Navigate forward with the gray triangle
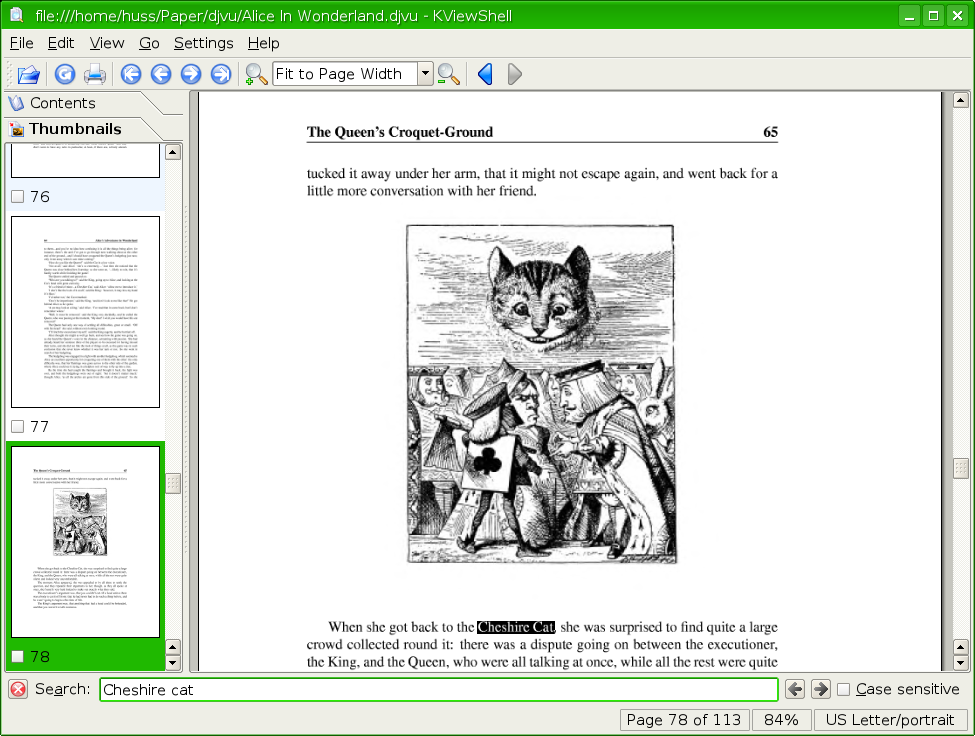Viewport: 975px width, 736px height. pyautogui.click(x=514, y=74)
